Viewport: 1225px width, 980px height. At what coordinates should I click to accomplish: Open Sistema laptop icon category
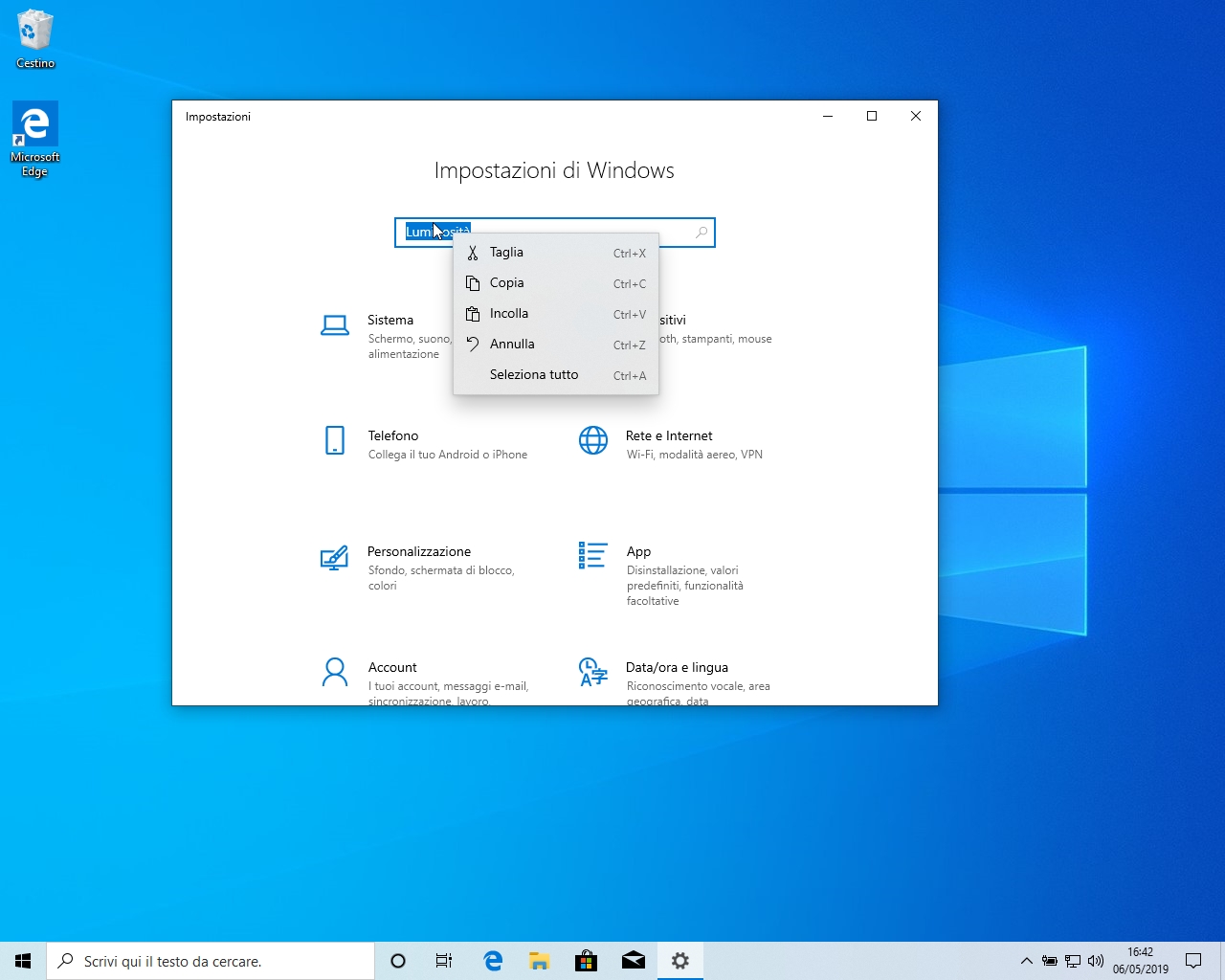pos(334,326)
